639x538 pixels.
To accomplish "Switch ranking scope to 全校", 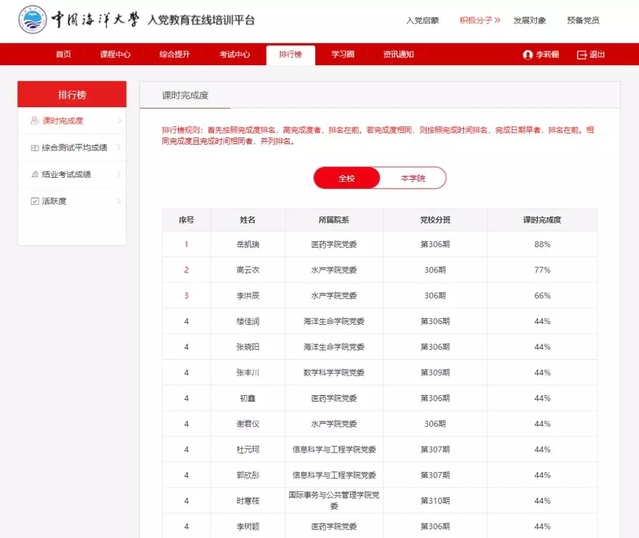I will (346, 178).
